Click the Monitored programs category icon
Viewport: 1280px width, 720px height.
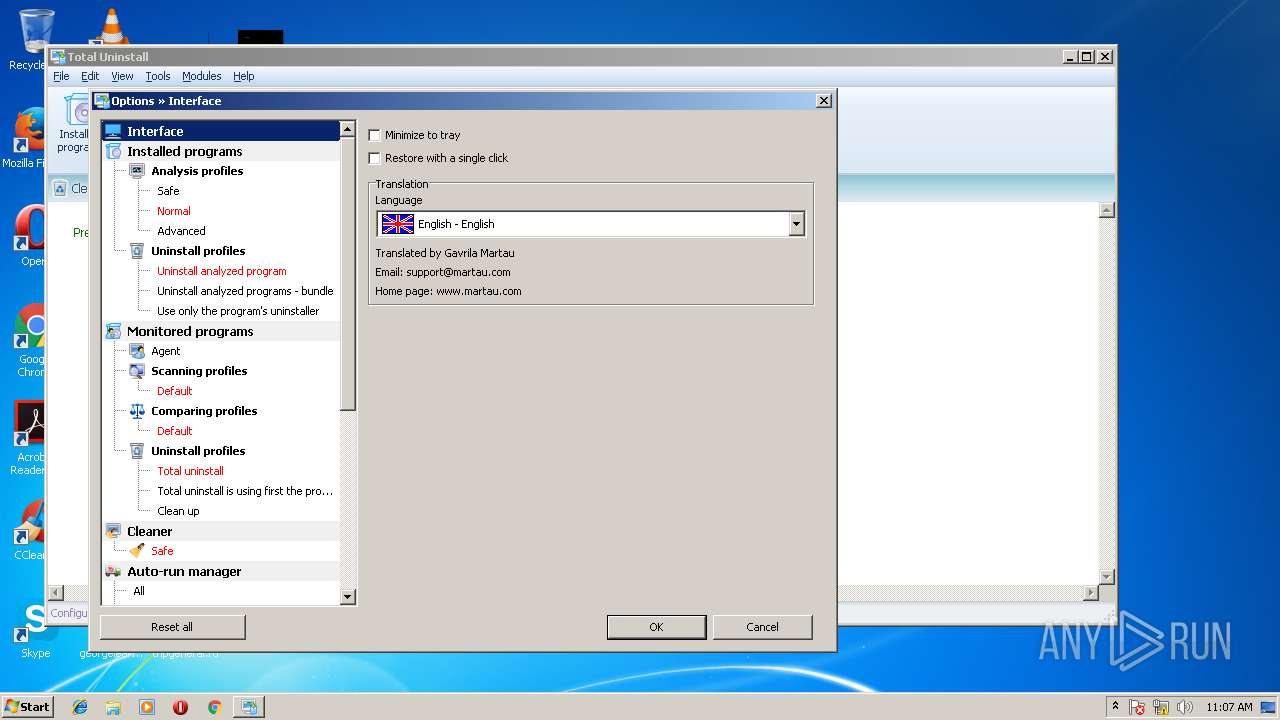coord(113,331)
